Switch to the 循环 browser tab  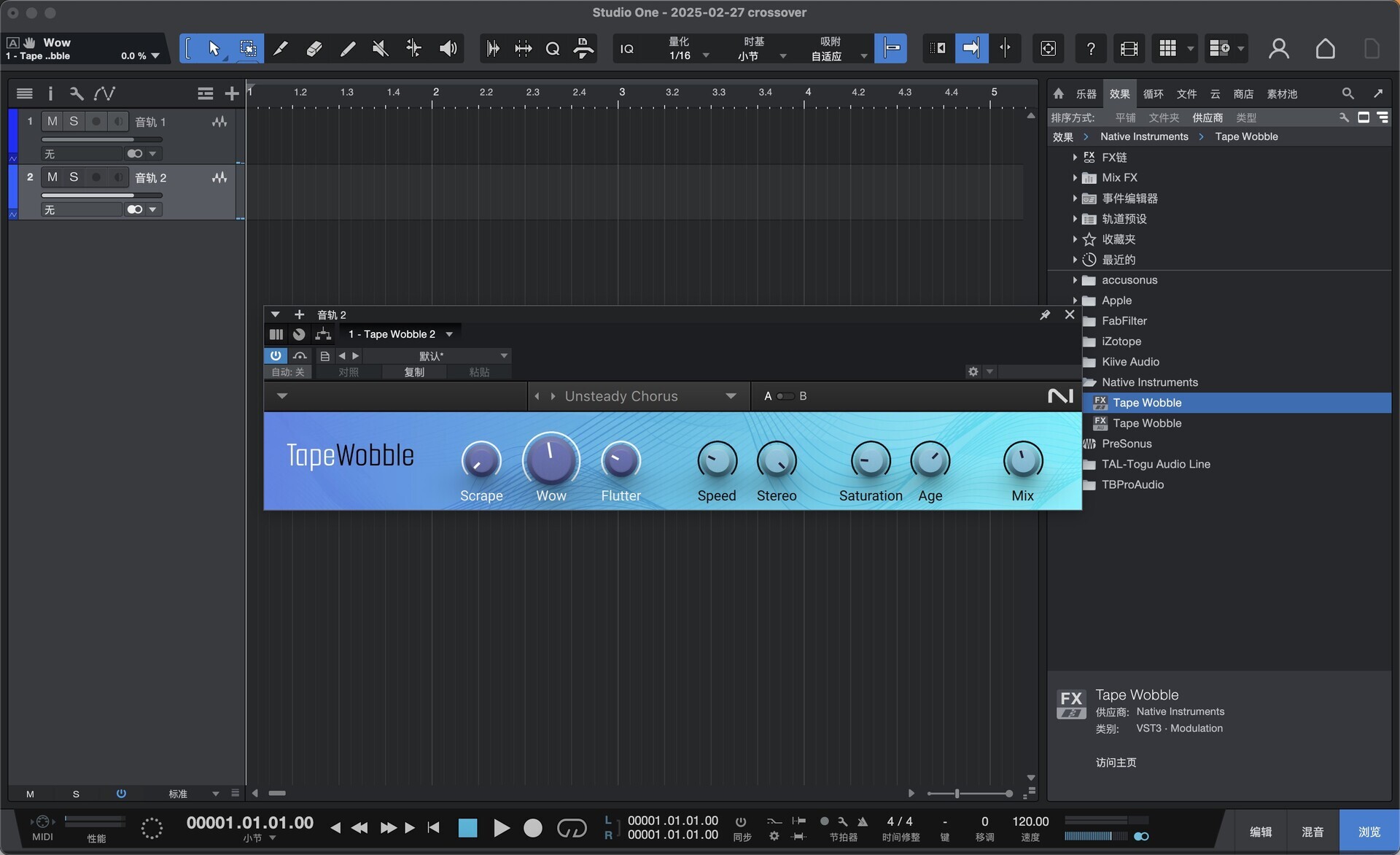pyautogui.click(x=1153, y=93)
